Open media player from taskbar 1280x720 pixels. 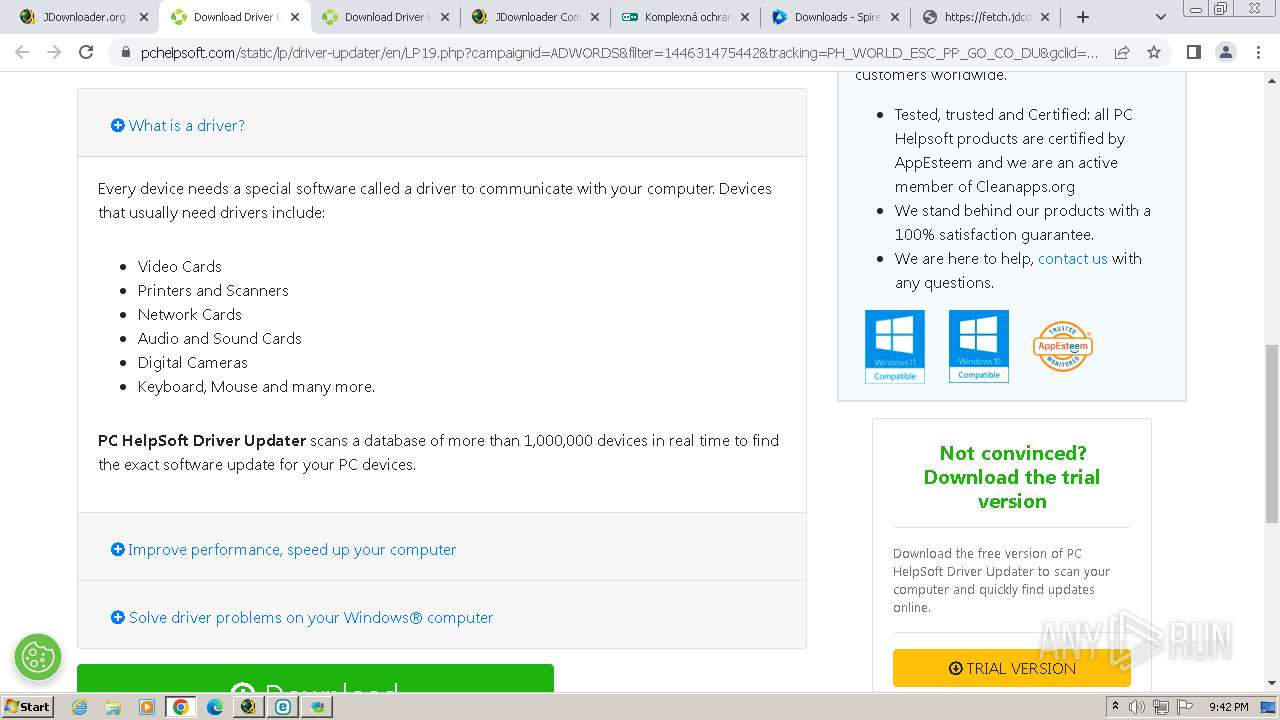point(147,707)
